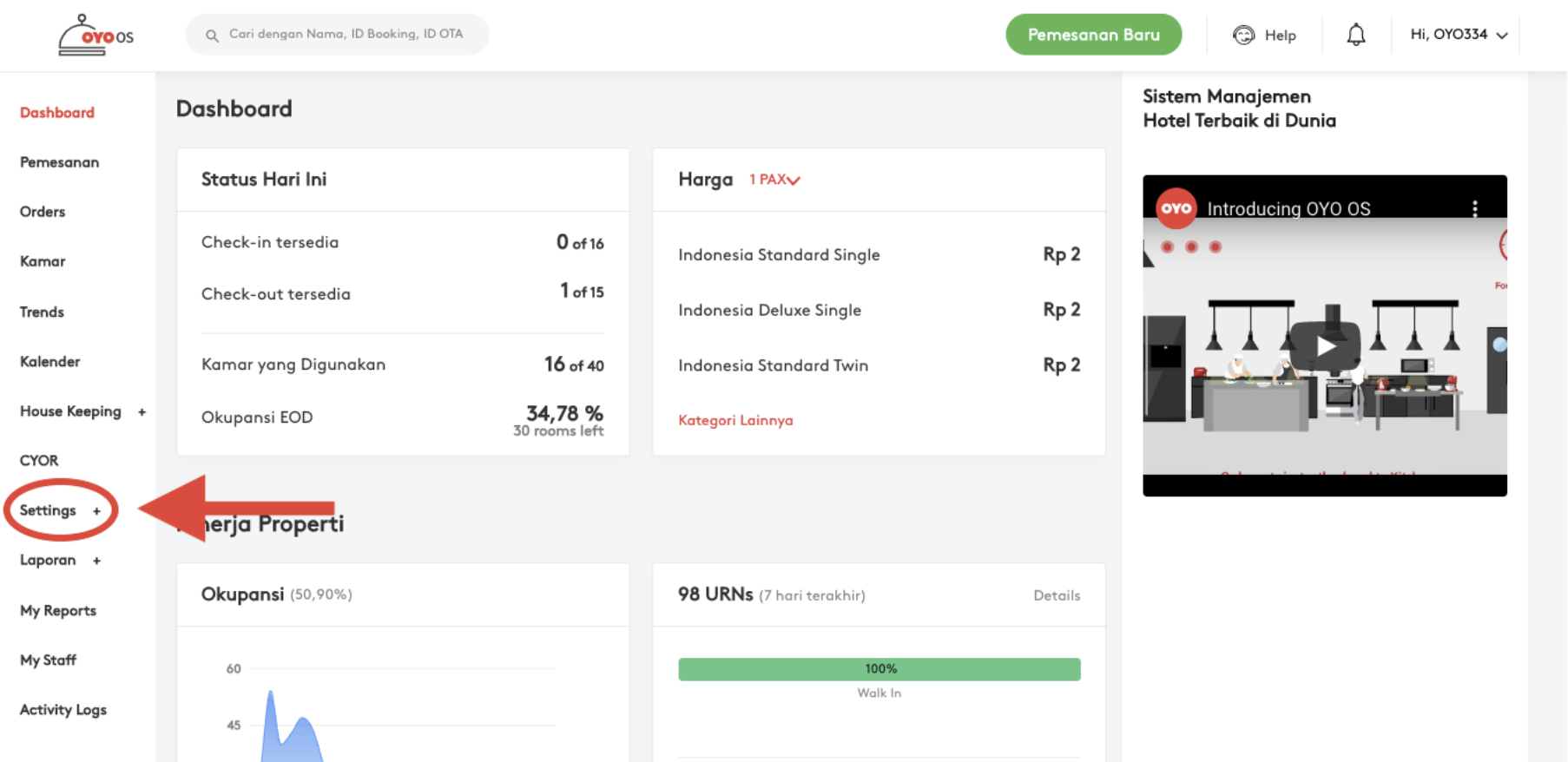This screenshot has width=1568, height=762.
Task: Open Orders in sidebar
Action: click(43, 212)
